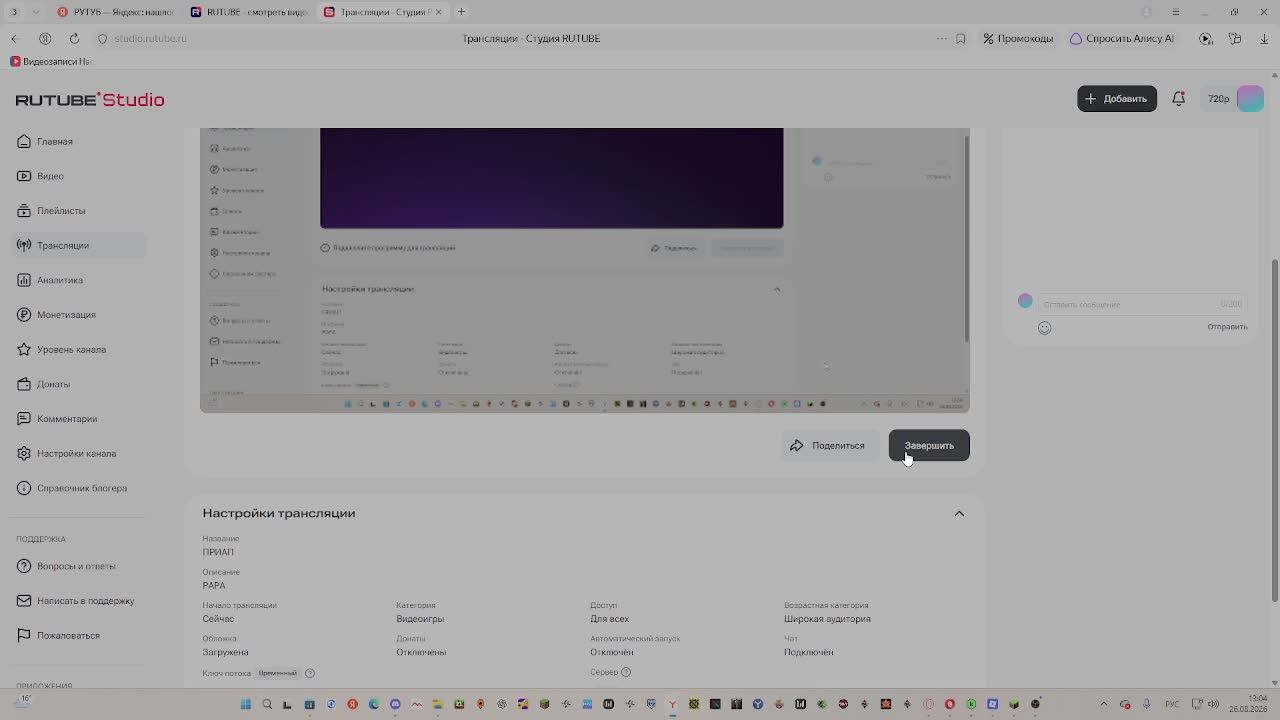
Task: Click the Написать в поддержку envelope icon
Action: [25, 601]
